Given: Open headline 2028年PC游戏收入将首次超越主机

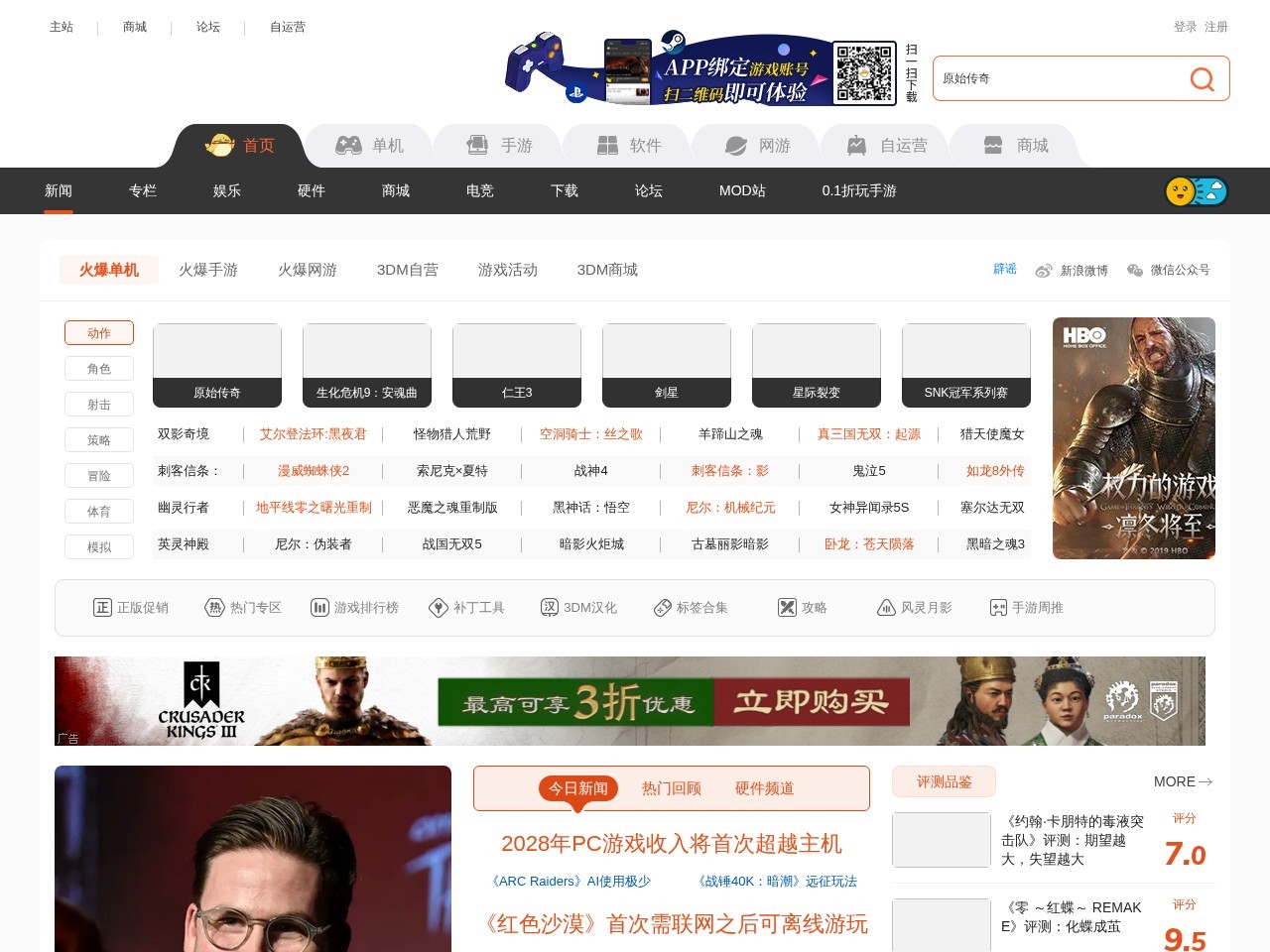Looking at the screenshot, I should [672, 843].
